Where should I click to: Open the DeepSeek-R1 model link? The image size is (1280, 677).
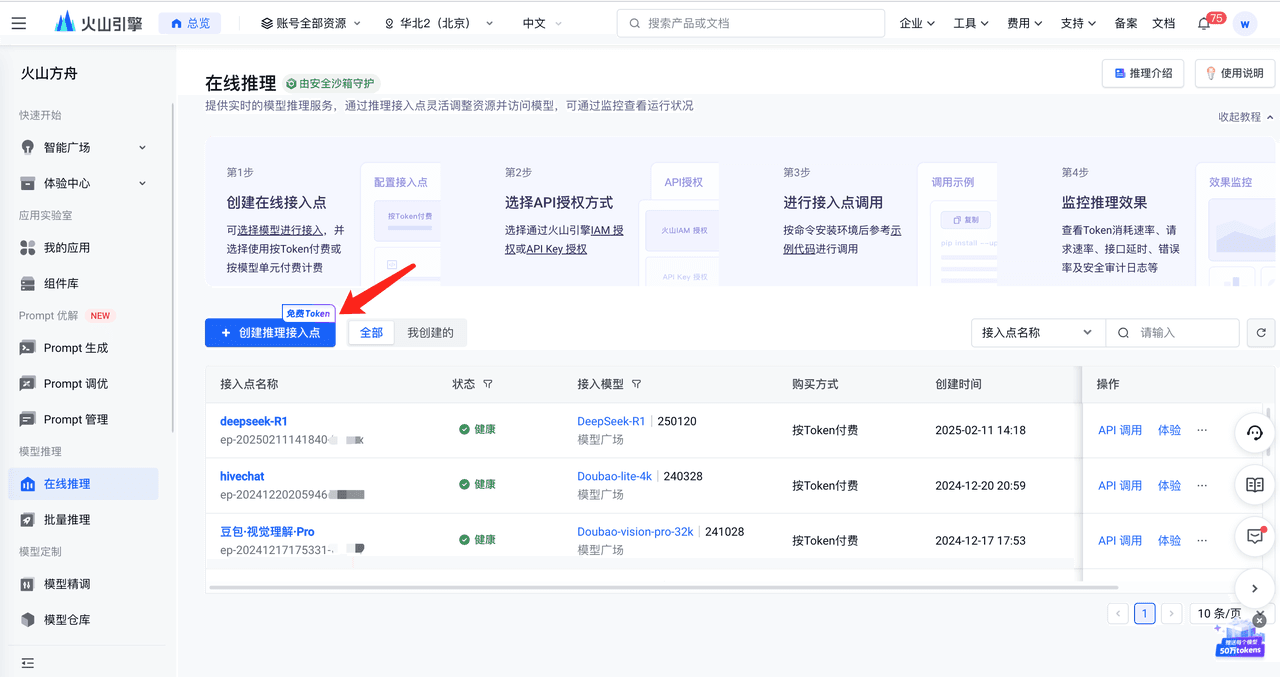[611, 421]
